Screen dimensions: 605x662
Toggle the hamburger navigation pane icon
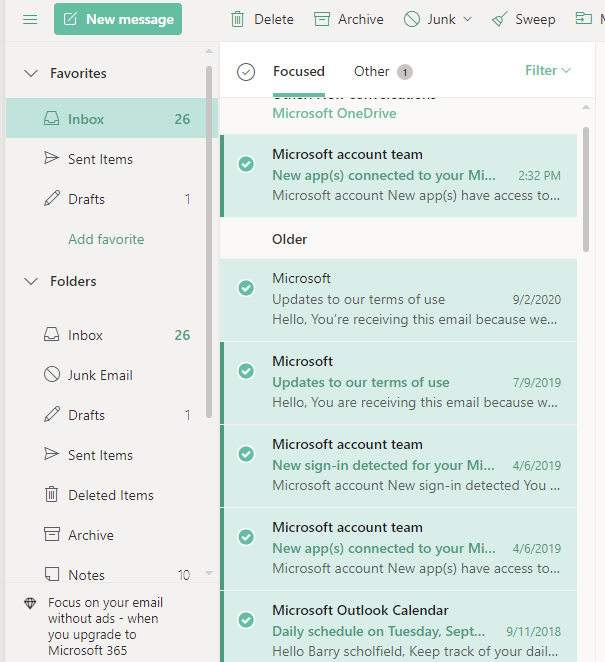pos(30,19)
